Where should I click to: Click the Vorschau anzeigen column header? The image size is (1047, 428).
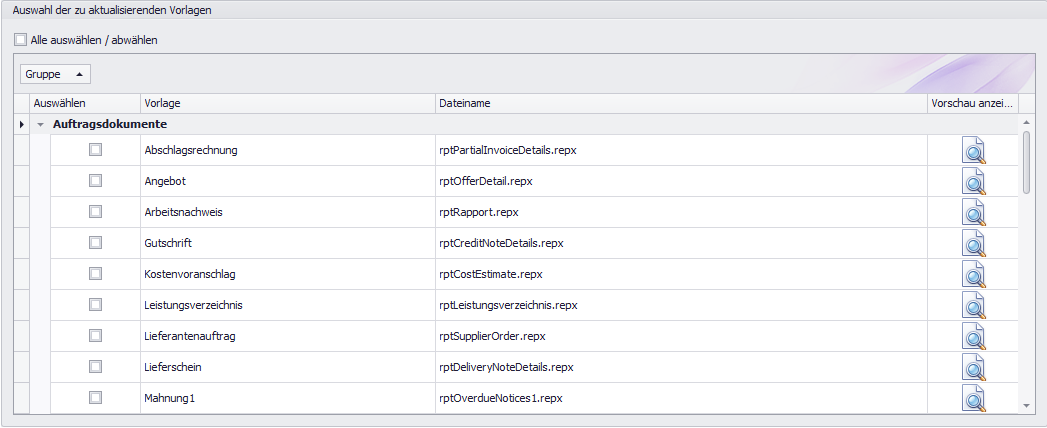pyautogui.click(x=972, y=103)
